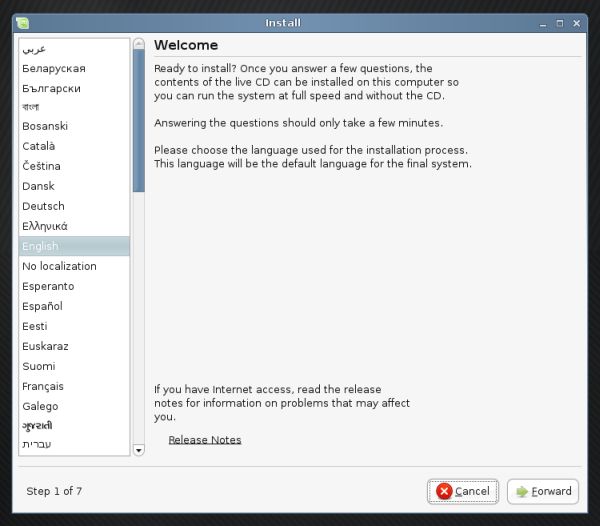Click the Cancel button

point(463,491)
